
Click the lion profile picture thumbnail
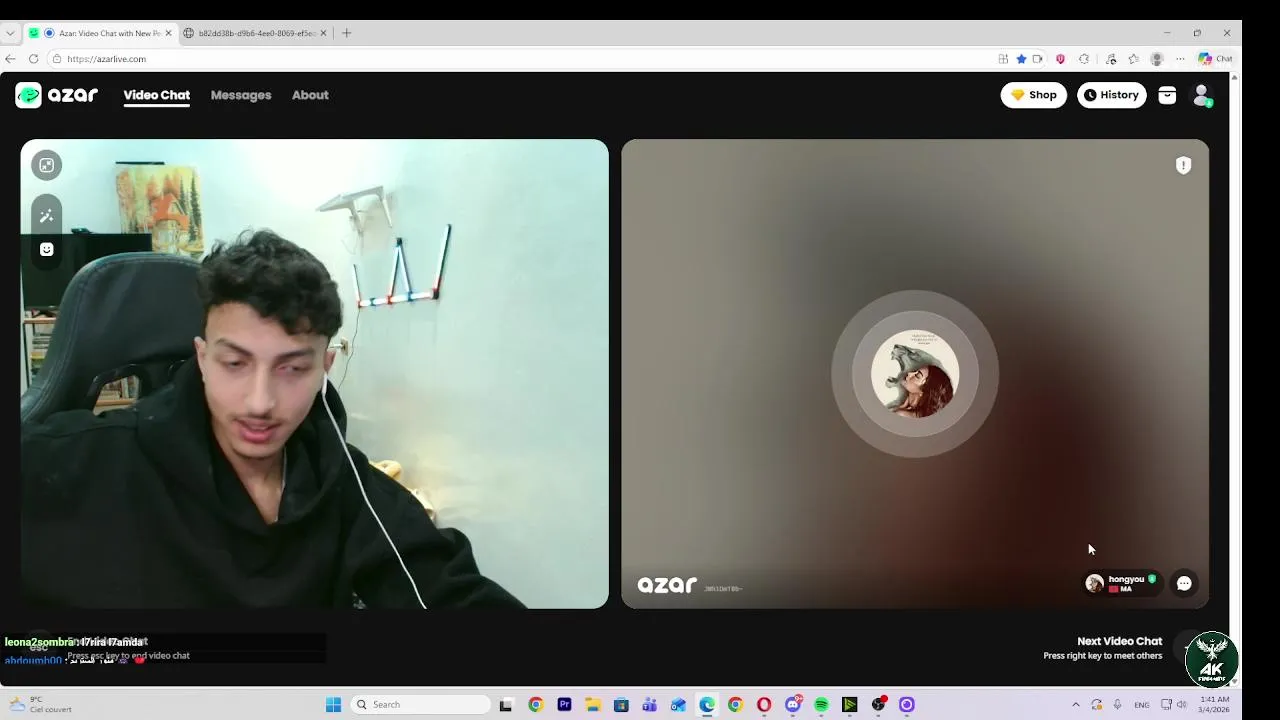click(x=915, y=374)
